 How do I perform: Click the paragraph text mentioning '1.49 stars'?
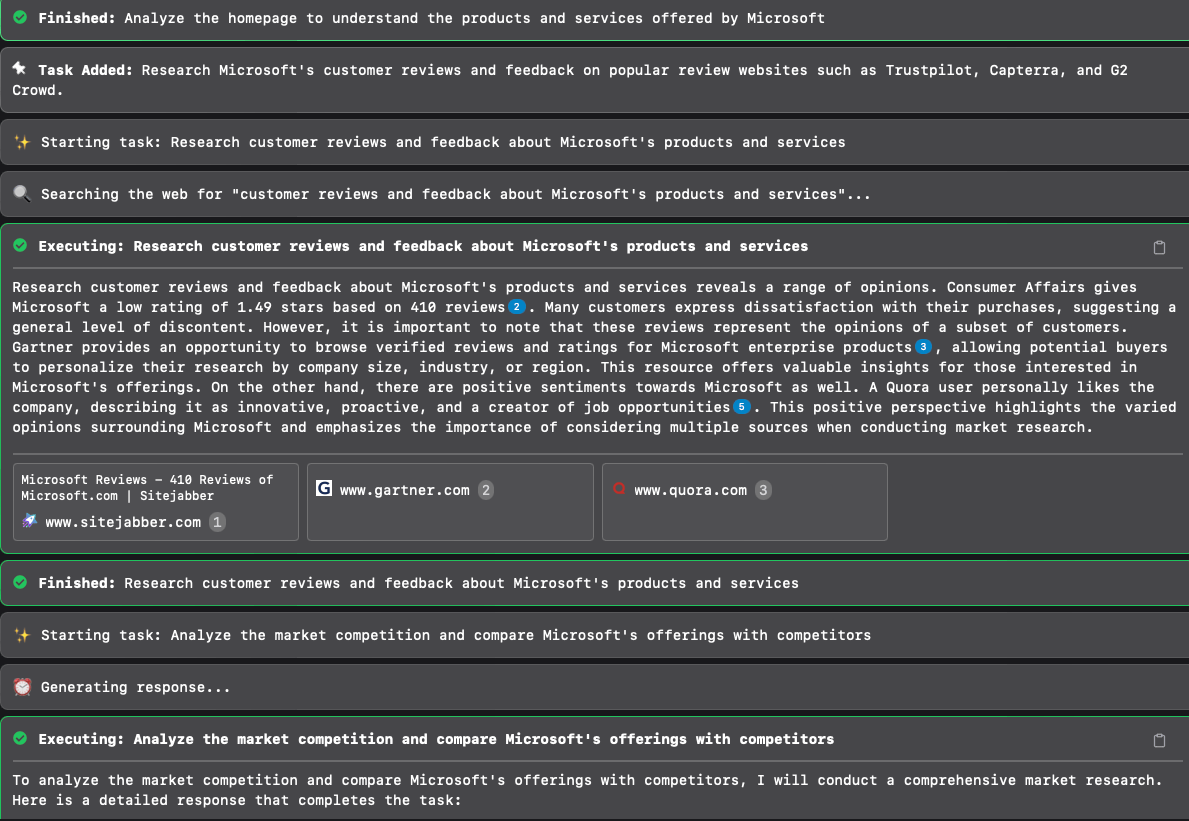(594, 357)
